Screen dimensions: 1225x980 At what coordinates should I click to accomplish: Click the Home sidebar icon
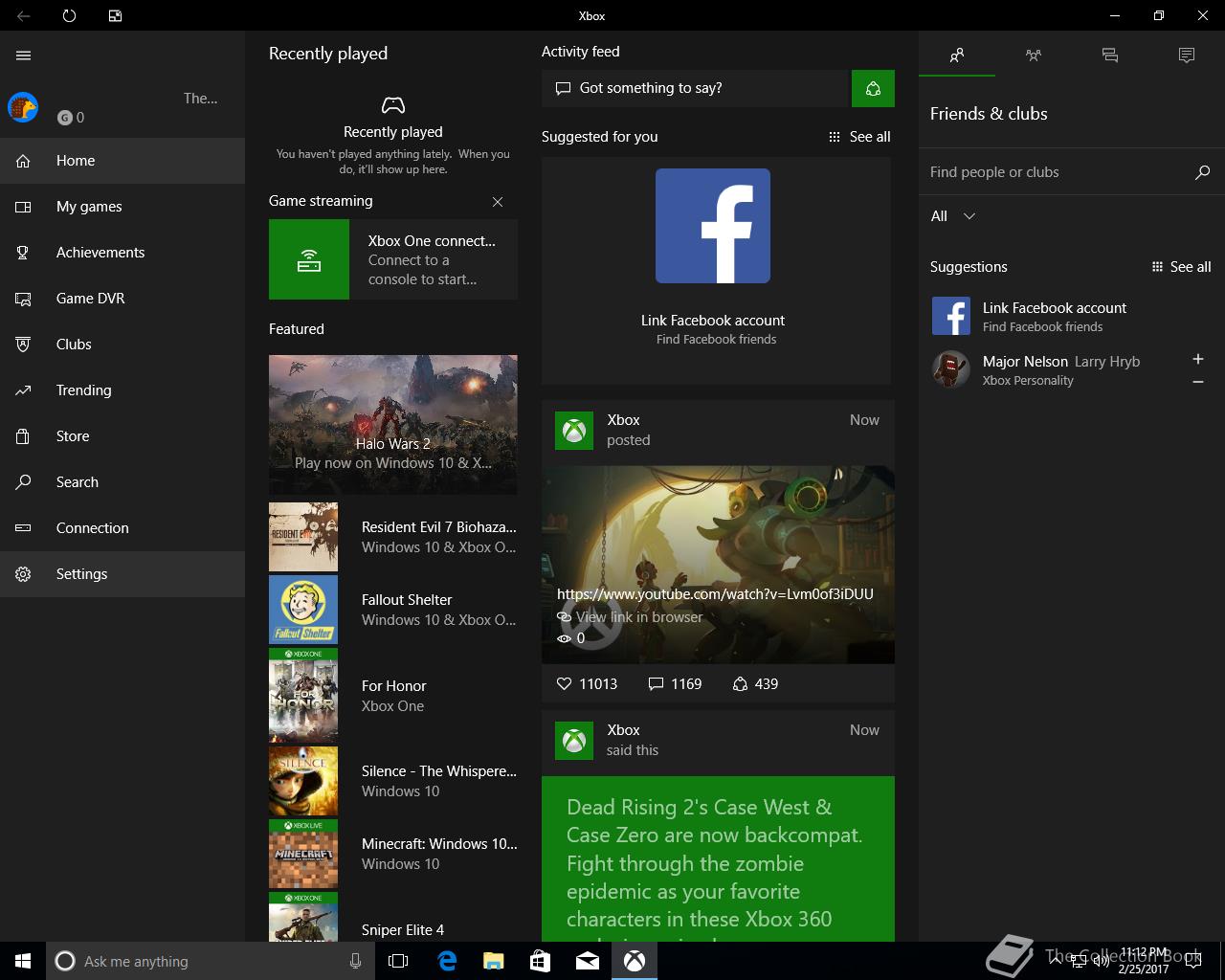tap(24, 161)
